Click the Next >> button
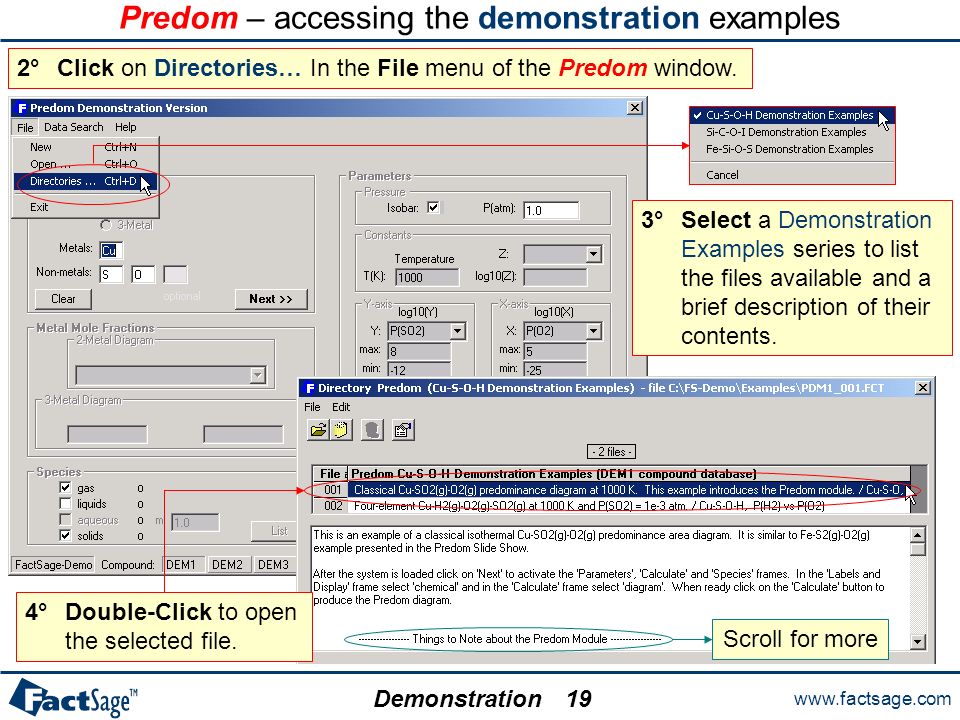This screenshot has width=960, height=720. tap(271, 299)
